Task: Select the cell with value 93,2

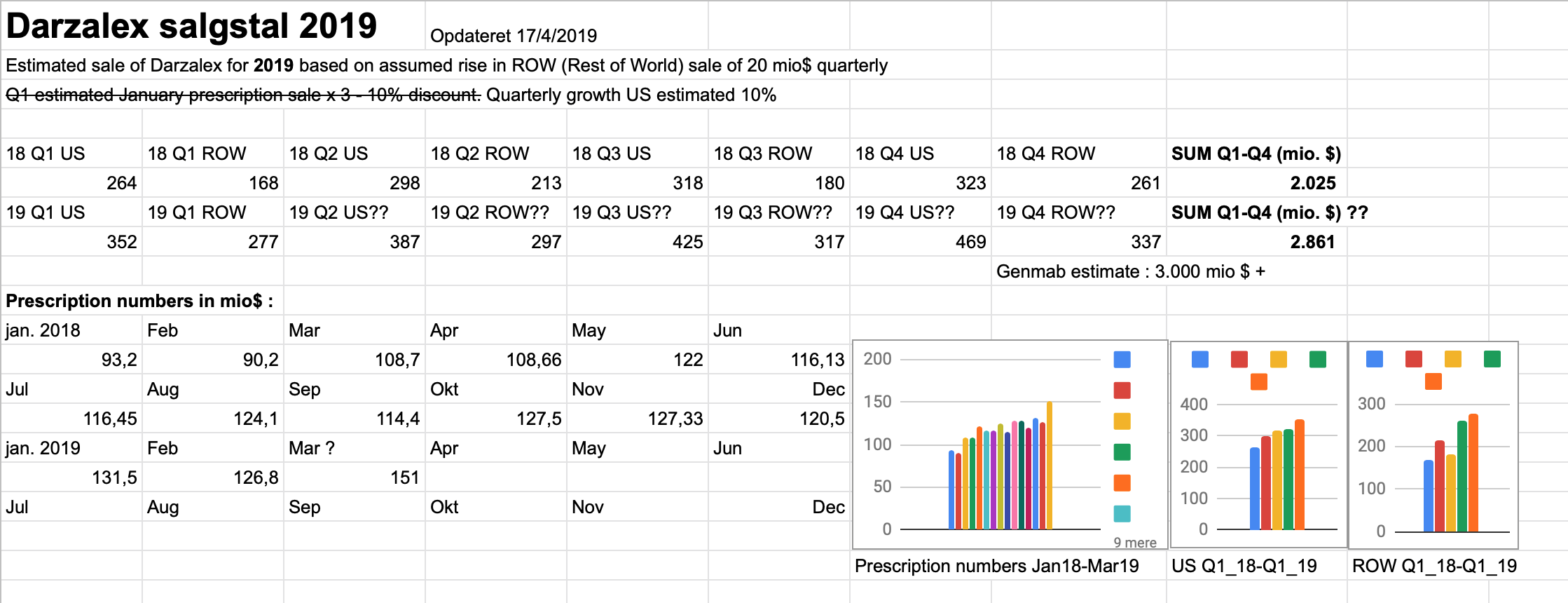Action: (x=72, y=360)
